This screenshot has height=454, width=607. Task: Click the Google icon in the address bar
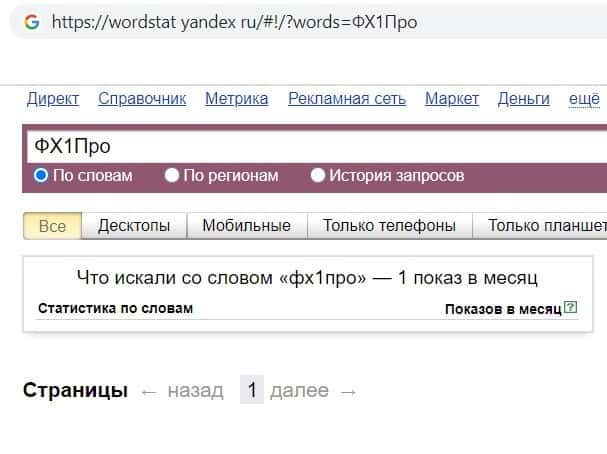(x=32, y=21)
